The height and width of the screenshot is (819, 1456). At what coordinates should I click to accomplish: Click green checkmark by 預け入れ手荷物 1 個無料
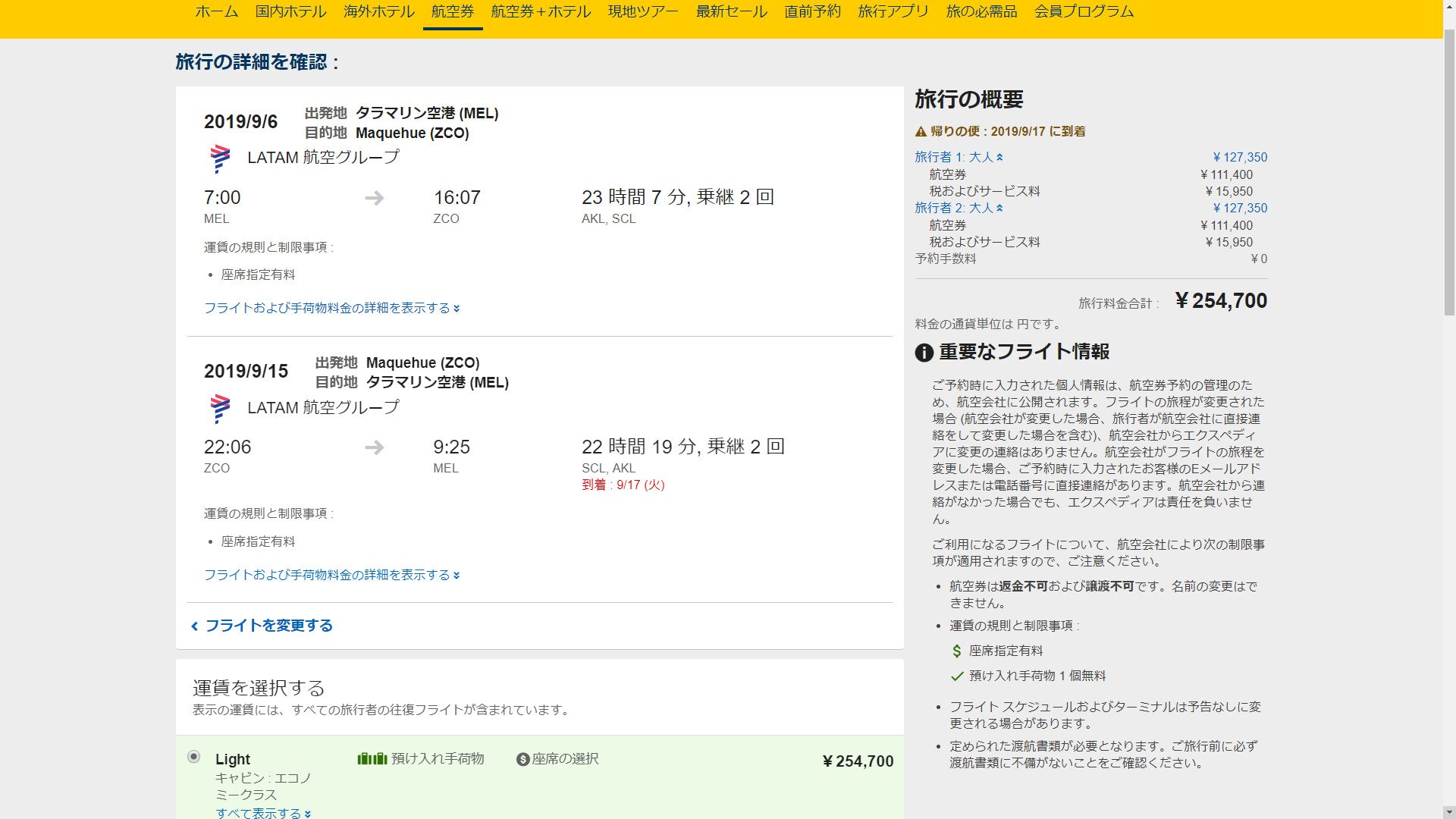(x=957, y=676)
